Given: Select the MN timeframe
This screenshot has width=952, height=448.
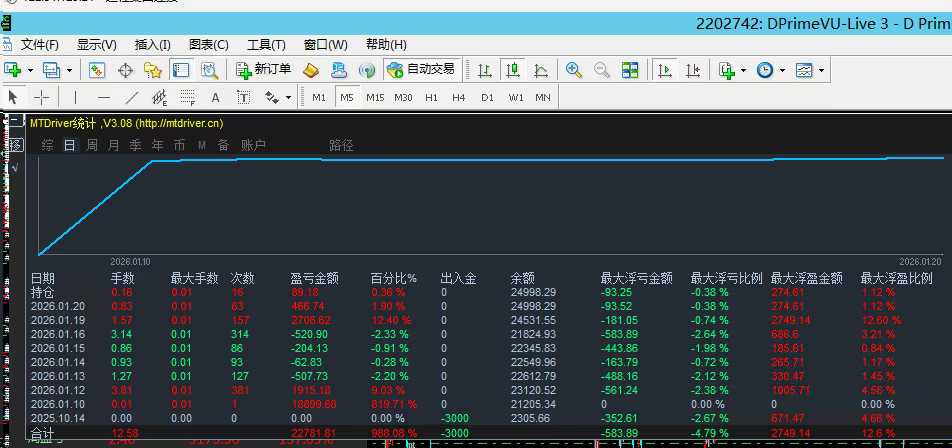Looking at the screenshot, I should pyautogui.click(x=543, y=97).
